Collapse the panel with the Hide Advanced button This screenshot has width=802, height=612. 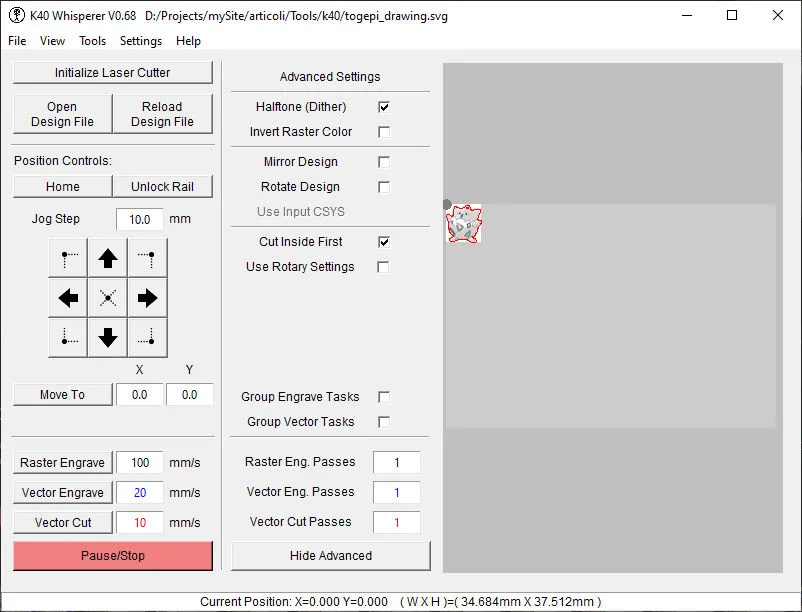pyautogui.click(x=330, y=555)
